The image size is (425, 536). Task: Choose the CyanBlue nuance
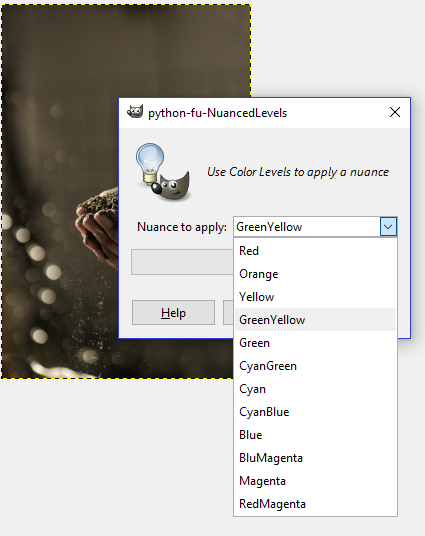[x=315, y=412]
